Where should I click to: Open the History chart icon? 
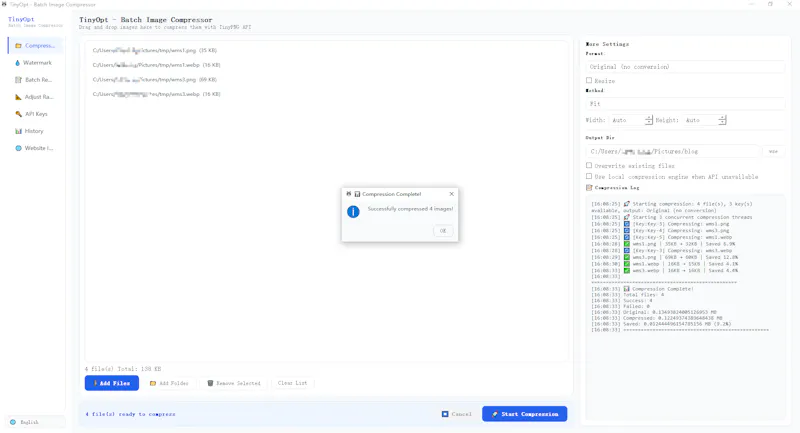18,131
